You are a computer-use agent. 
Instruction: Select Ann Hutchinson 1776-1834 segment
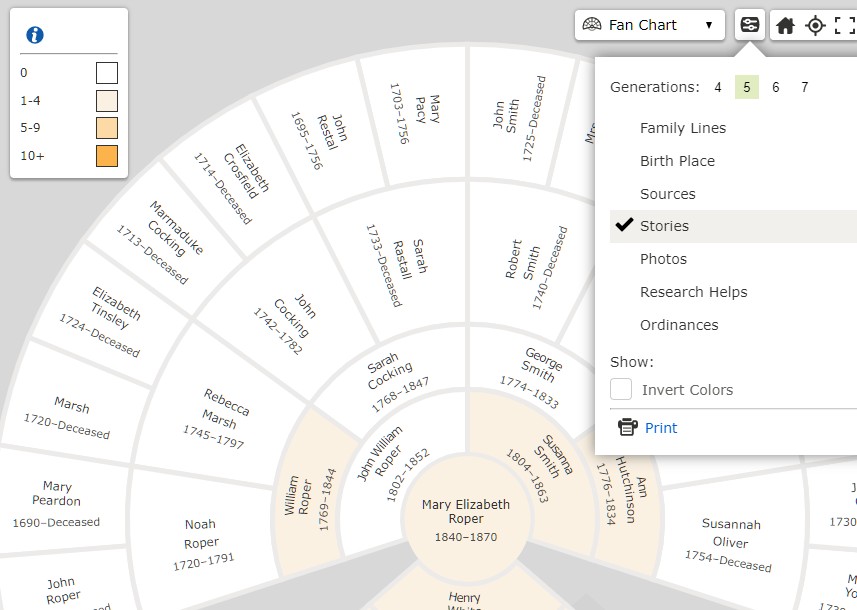coord(626,495)
